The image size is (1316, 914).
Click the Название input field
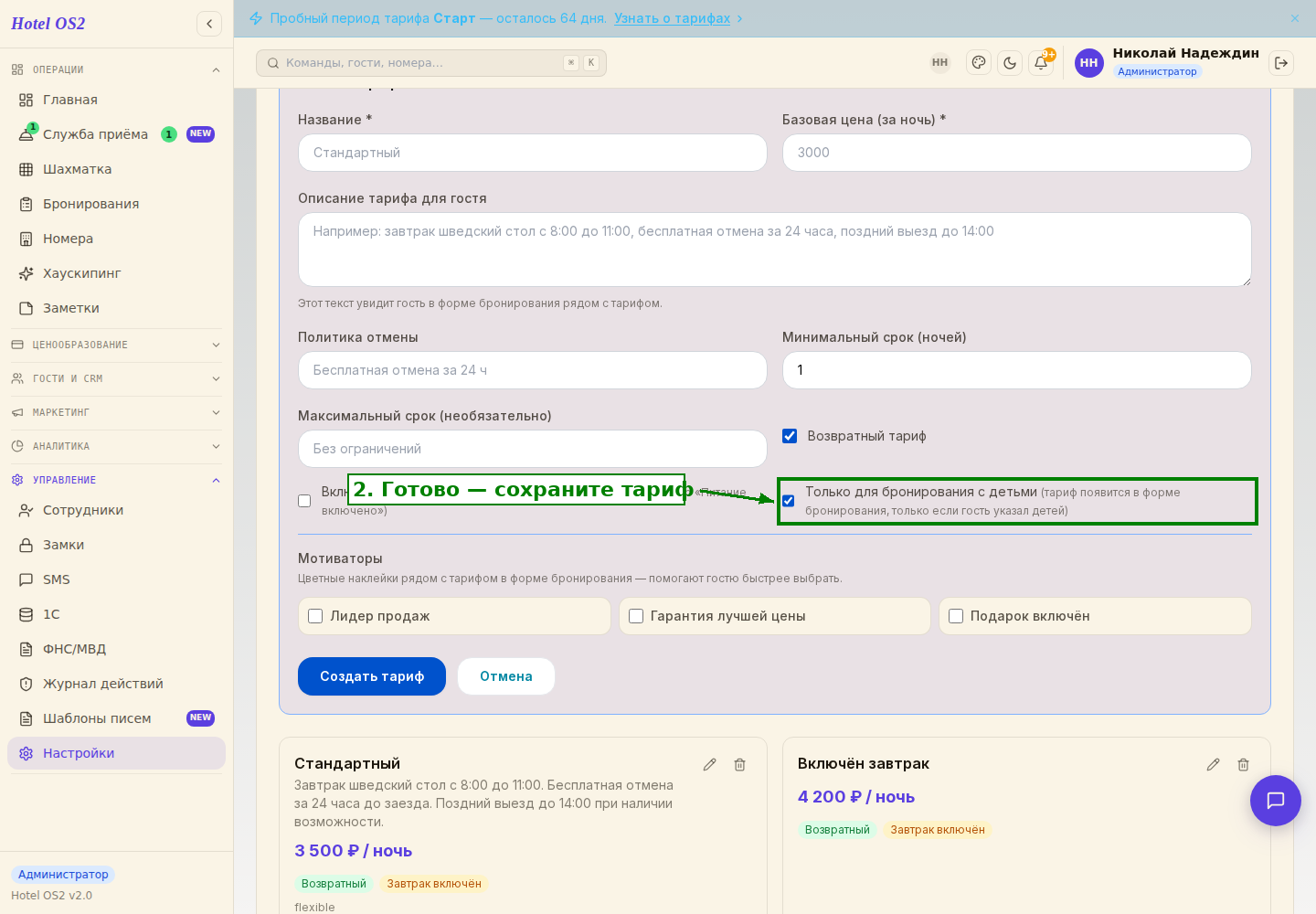533,153
